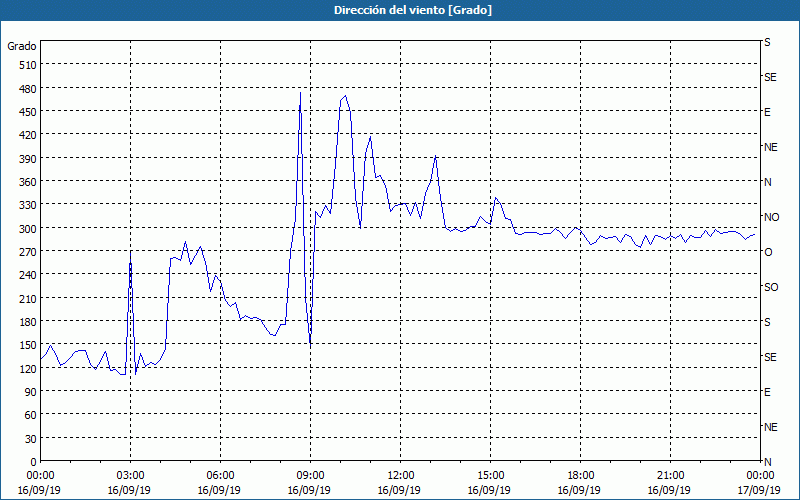
Task: Click the 0 value on the degree axis
Action: (34, 462)
